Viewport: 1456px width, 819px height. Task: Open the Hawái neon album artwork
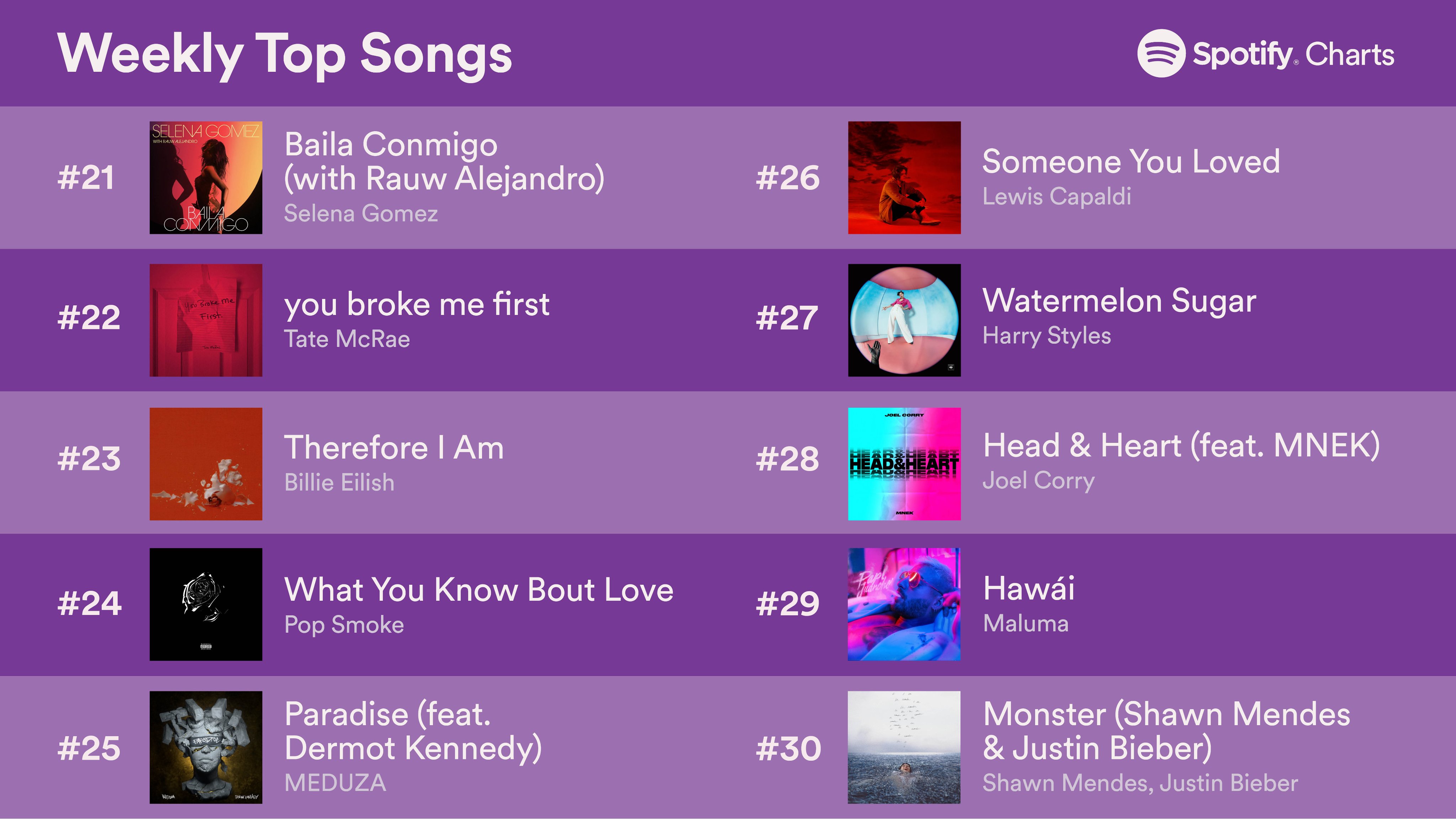904,604
